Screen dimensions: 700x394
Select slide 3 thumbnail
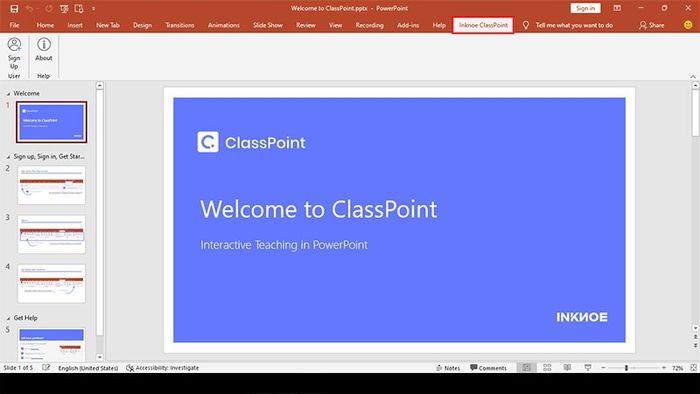tap(51, 235)
